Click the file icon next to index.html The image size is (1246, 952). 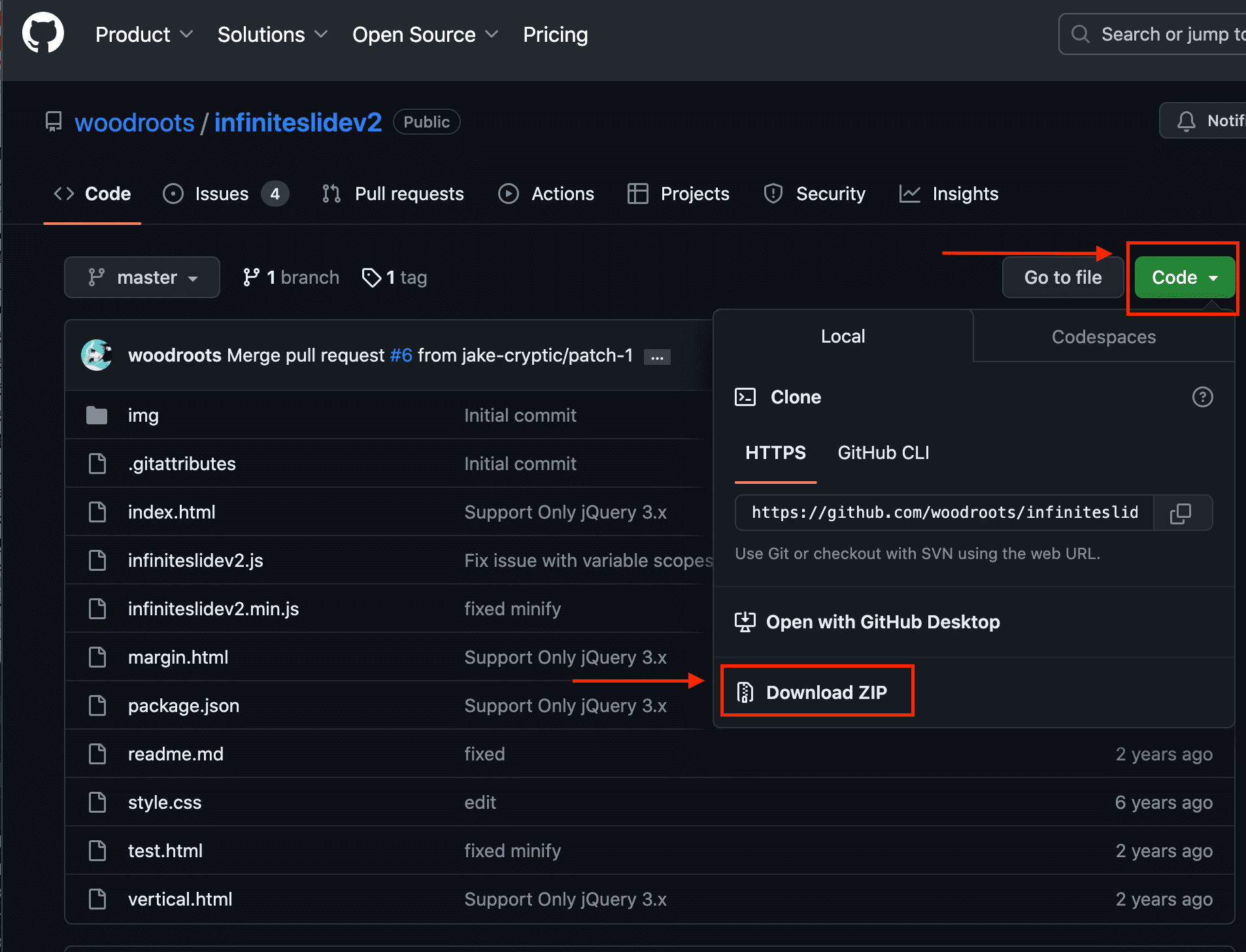click(97, 512)
